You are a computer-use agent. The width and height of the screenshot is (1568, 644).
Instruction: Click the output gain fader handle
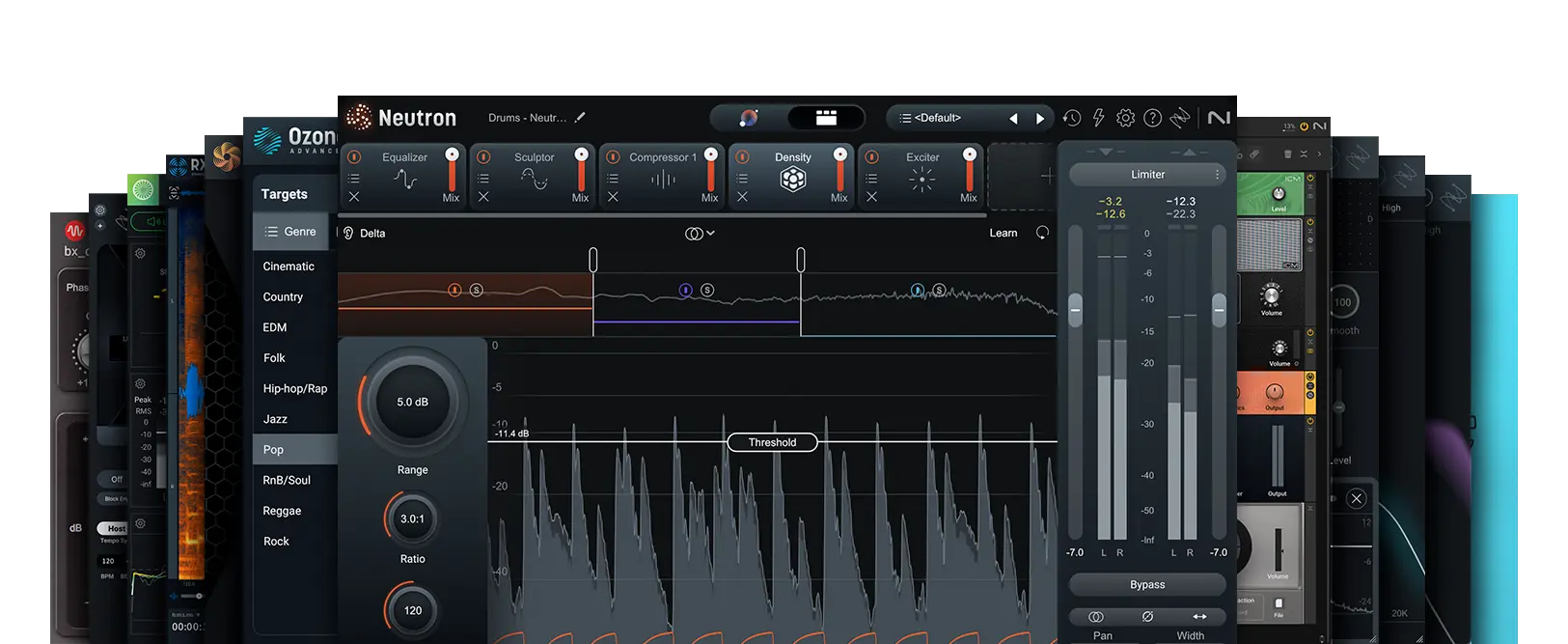pyautogui.click(x=1219, y=310)
